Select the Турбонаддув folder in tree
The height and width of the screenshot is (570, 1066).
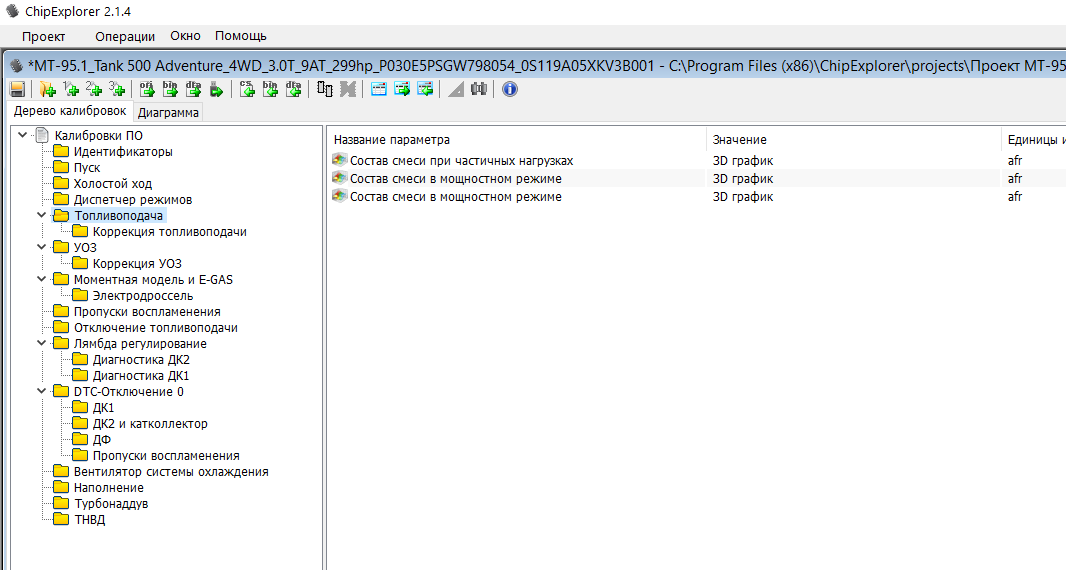point(110,504)
